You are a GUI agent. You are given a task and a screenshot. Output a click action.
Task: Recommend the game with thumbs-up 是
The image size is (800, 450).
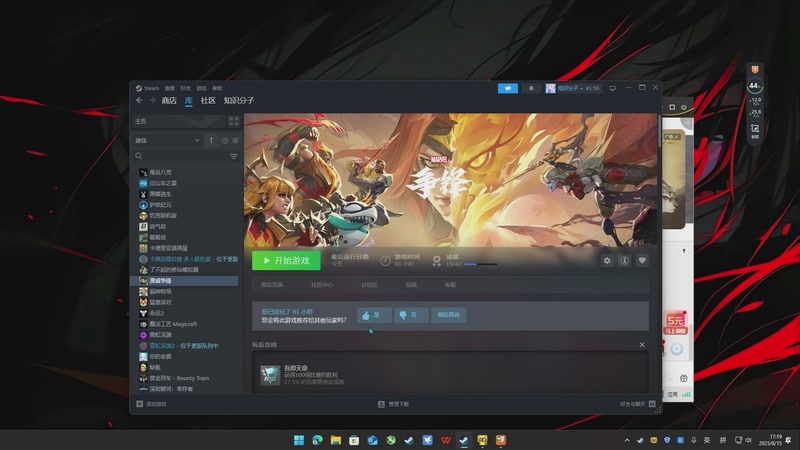[x=374, y=315]
